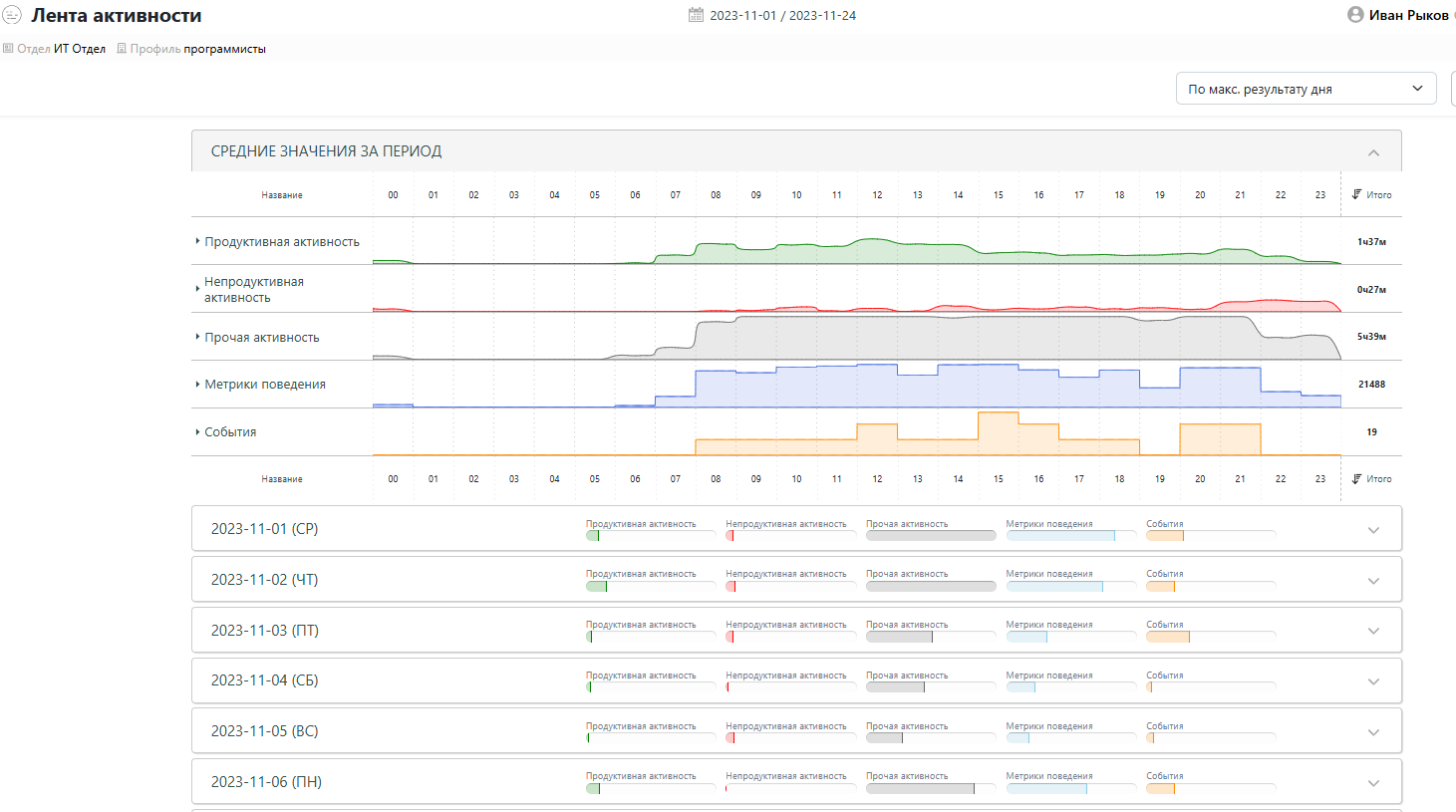Image resolution: width=1456 pixels, height=812 pixels.
Task: Click Продуктивная активность progress bar for 2023-11-02
Action: pos(651,586)
